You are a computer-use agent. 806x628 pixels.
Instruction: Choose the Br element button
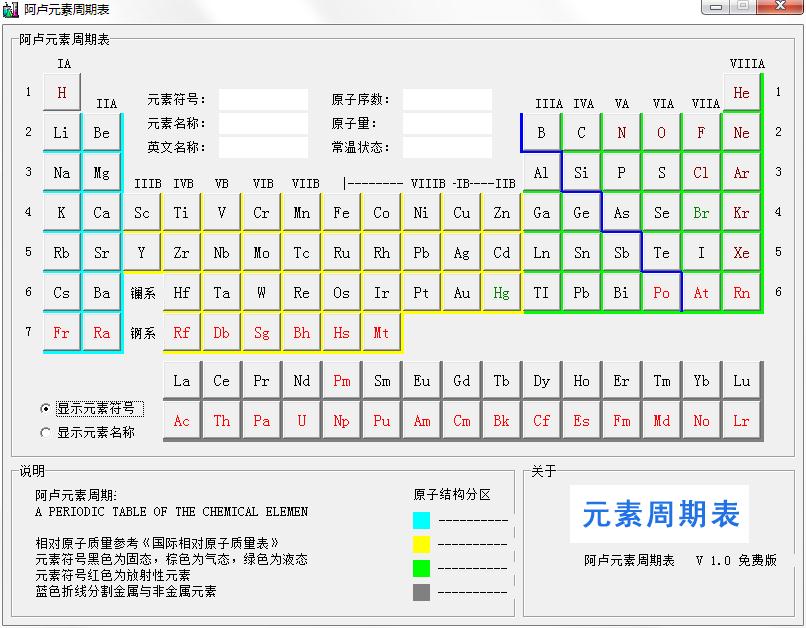(701, 213)
